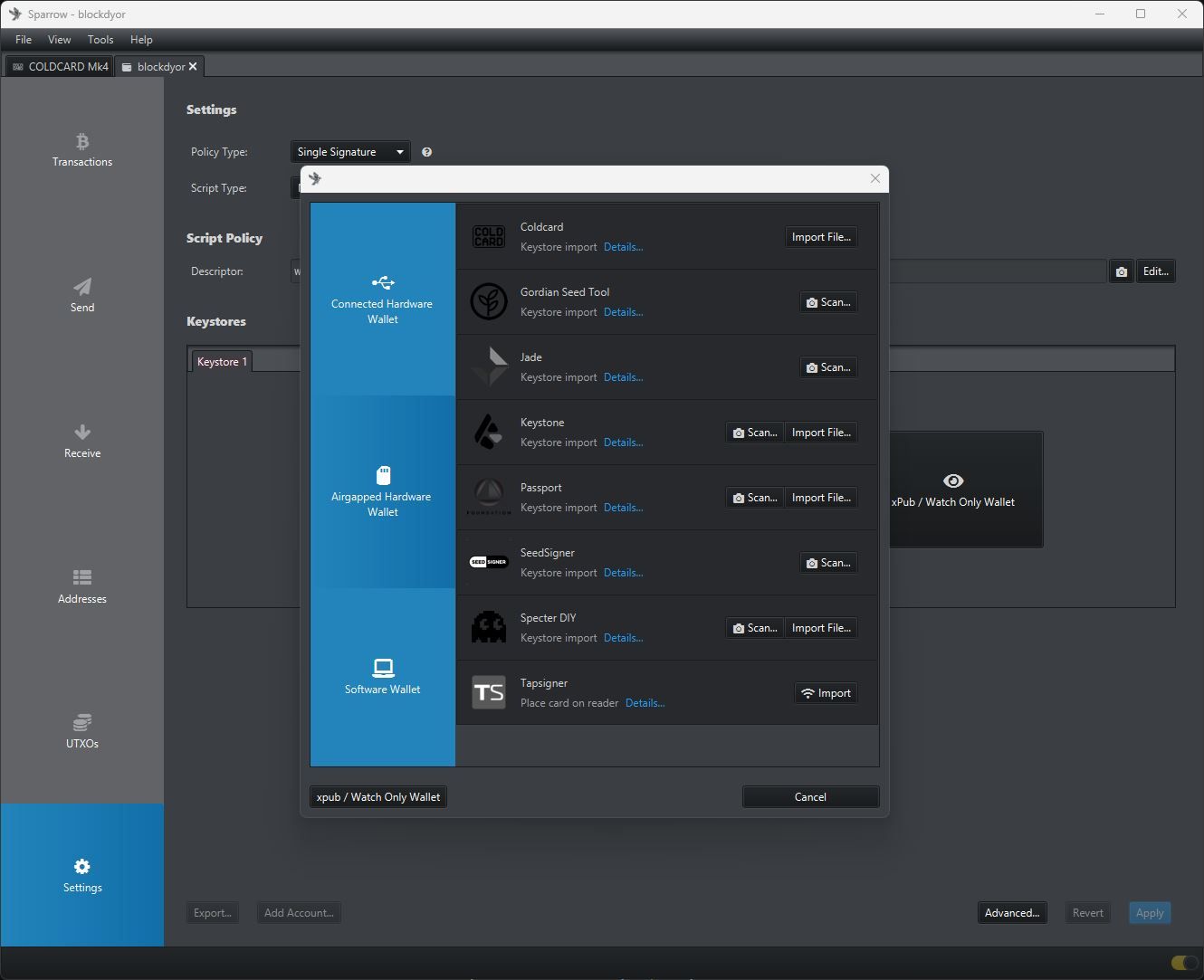Open Jade Details link
This screenshot has width=1204, height=980.
pos(623,377)
